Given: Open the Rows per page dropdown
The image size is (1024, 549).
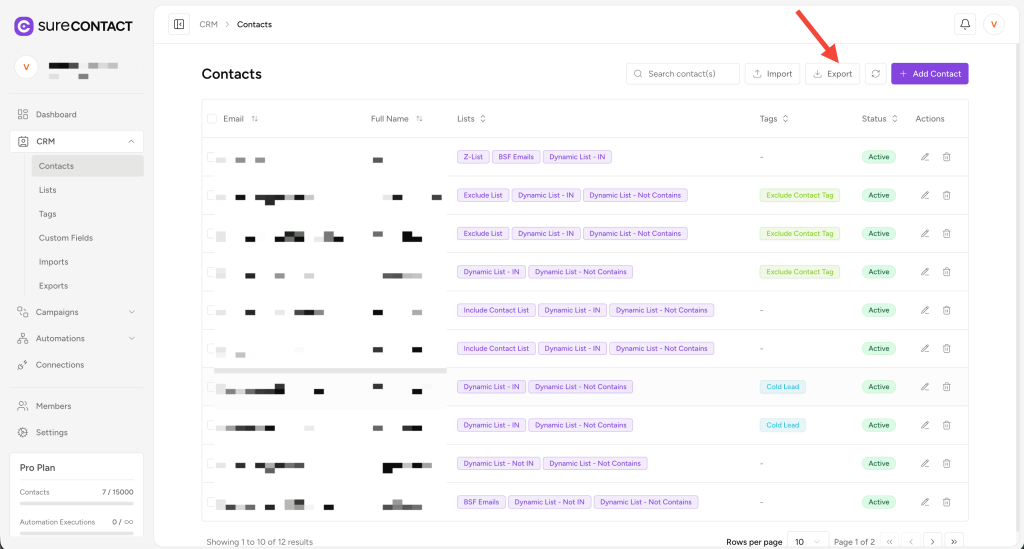Looking at the screenshot, I should (809, 541).
